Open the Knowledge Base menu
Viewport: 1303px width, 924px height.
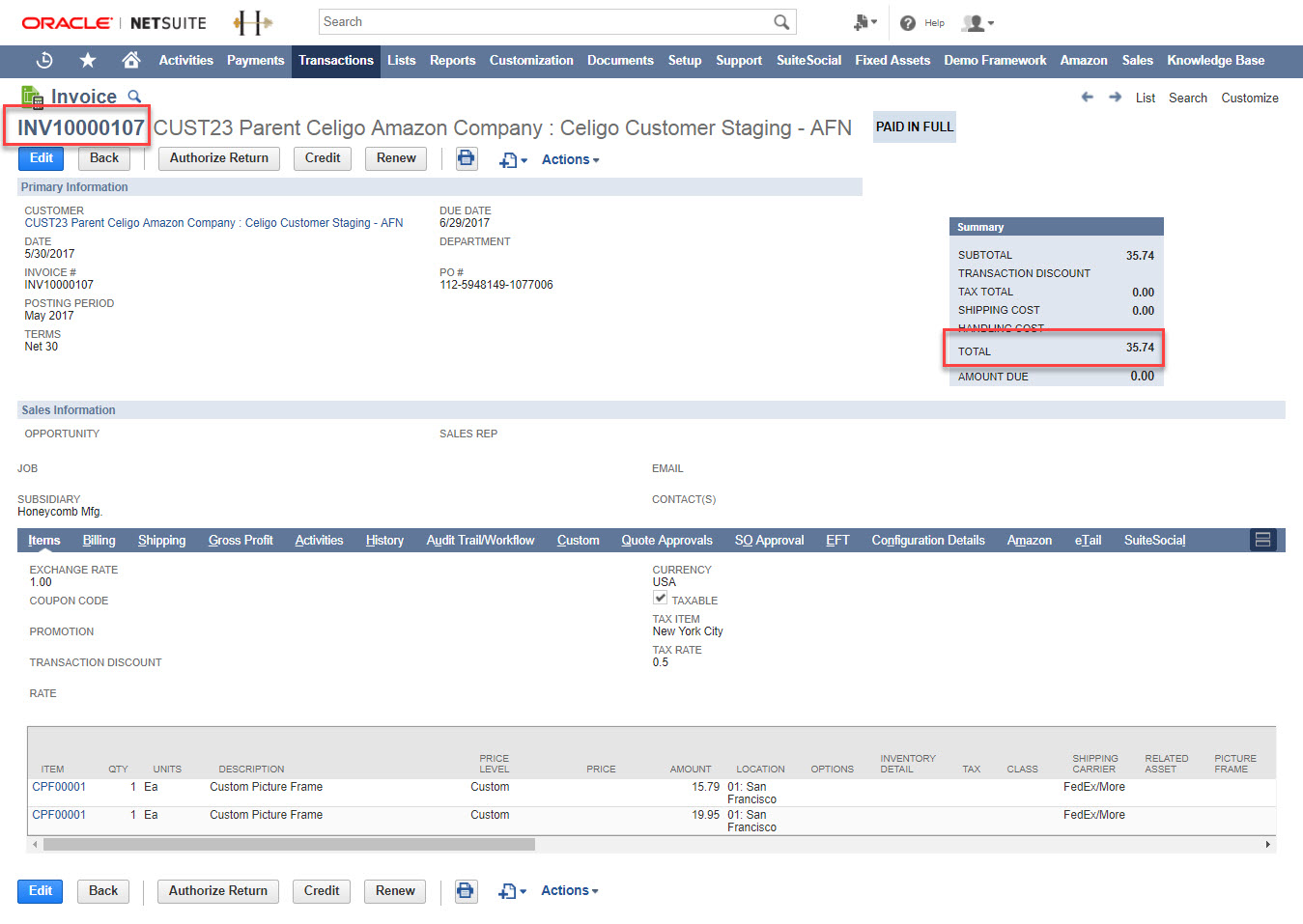pos(1216,61)
